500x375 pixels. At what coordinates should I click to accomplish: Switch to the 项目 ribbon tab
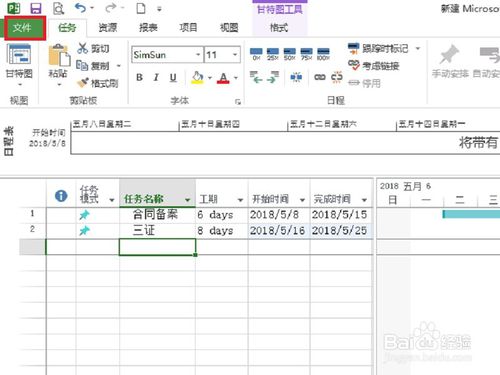[x=188, y=28]
